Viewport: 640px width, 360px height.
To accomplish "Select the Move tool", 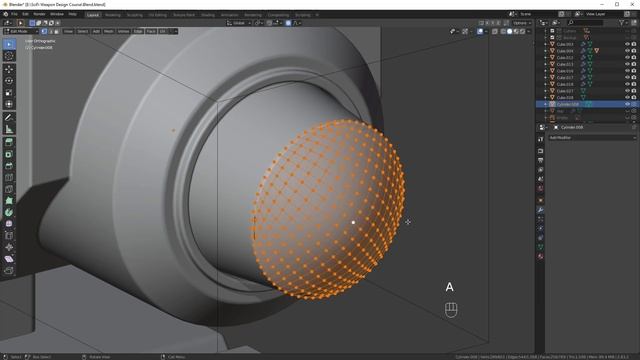I will click(x=9, y=69).
